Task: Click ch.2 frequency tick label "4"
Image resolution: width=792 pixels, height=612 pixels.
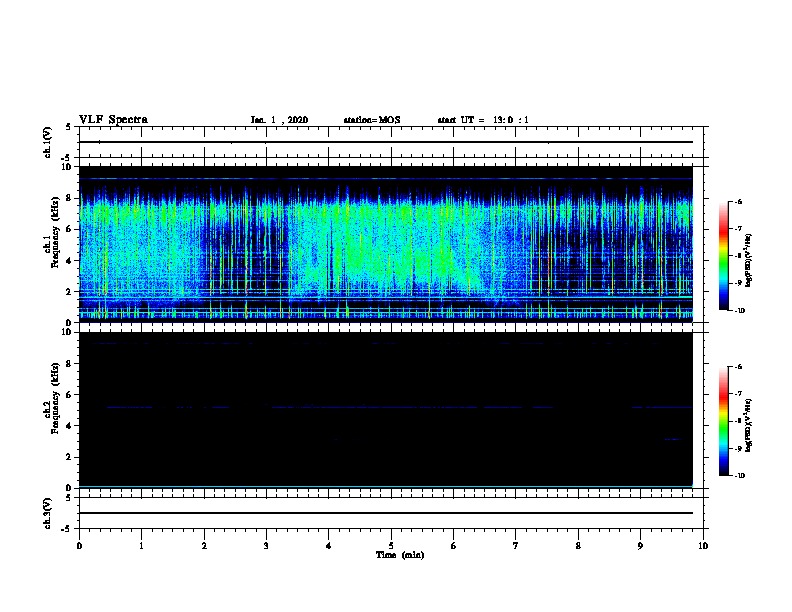Action: 70,426
